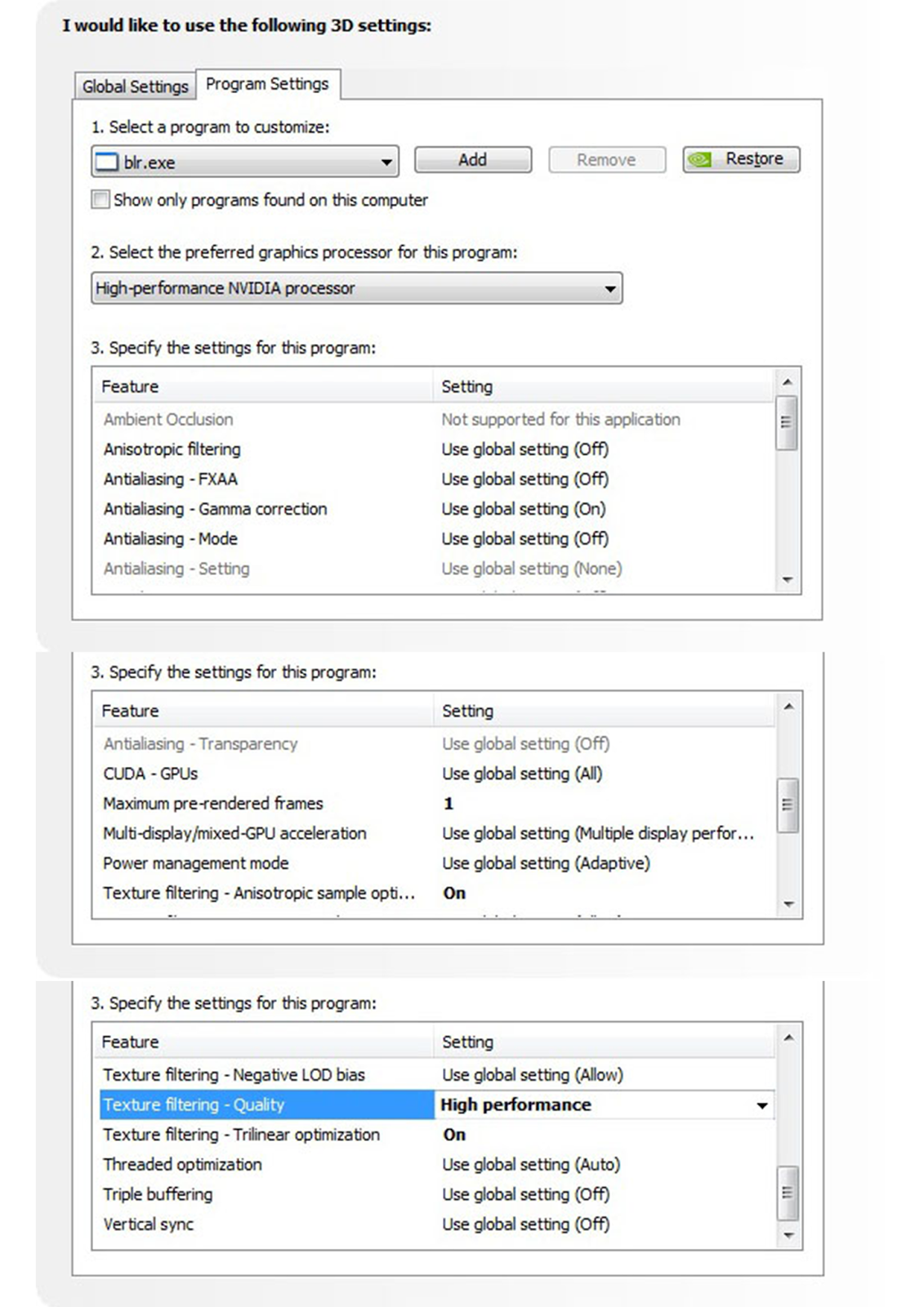Toggle Show only programs found on this computer
The height and width of the screenshot is (1307, 924).
click(100, 199)
